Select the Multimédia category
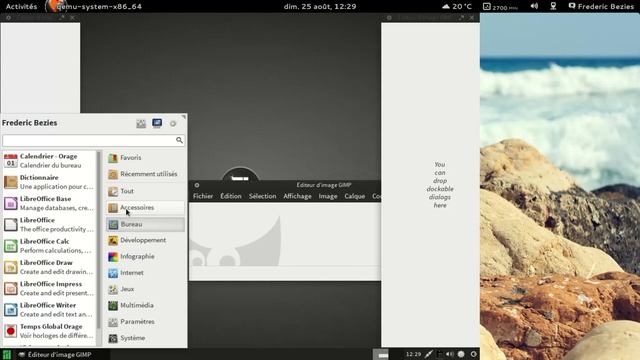The width and height of the screenshot is (640, 360). pyautogui.click(x=145, y=305)
